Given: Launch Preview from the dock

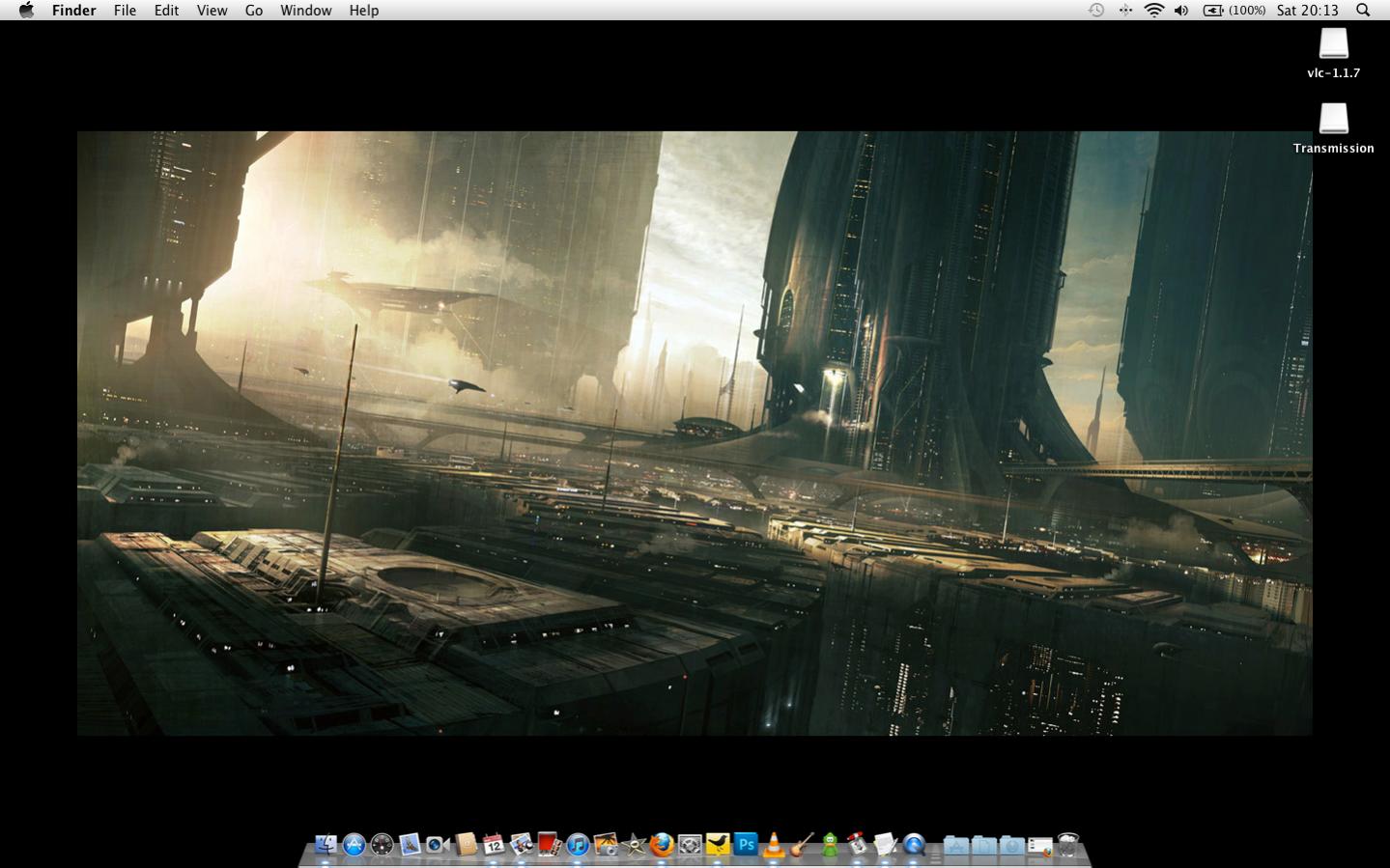Looking at the screenshot, I should pyautogui.click(x=522, y=845).
